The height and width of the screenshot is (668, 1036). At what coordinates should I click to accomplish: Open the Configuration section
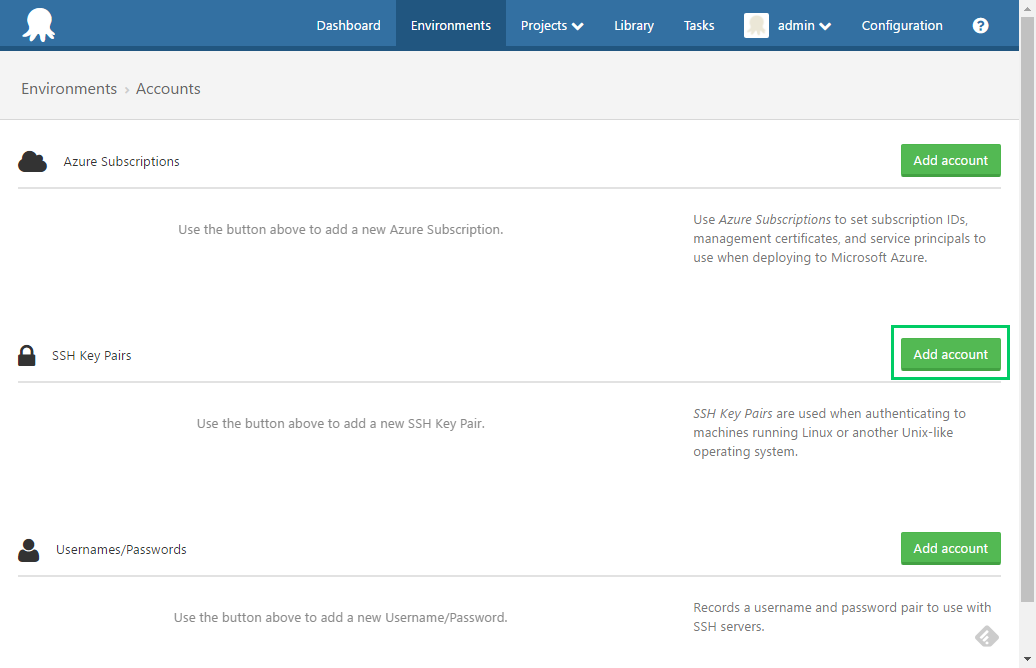pos(902,26)
